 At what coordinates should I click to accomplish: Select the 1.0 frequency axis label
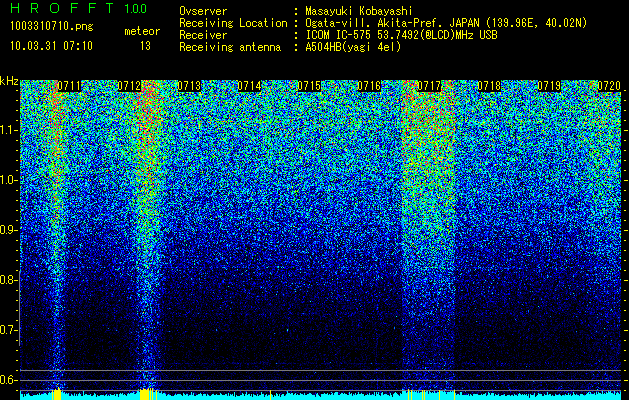pos(9,180)
